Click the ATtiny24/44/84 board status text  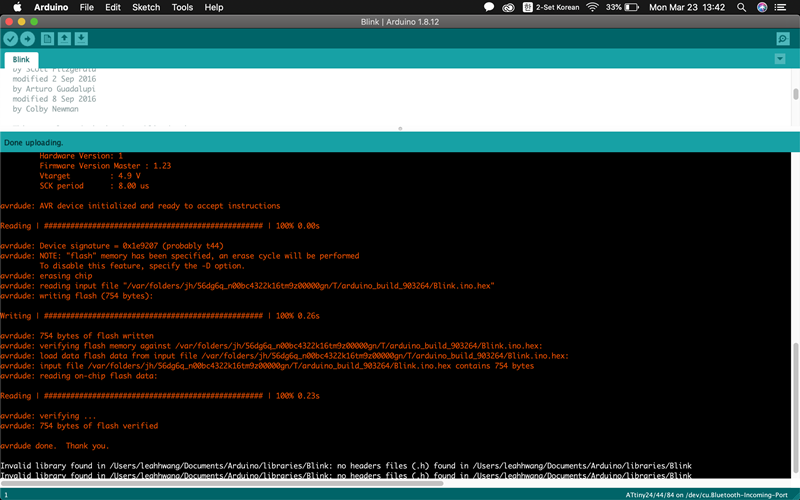click(x=707, y=495)
